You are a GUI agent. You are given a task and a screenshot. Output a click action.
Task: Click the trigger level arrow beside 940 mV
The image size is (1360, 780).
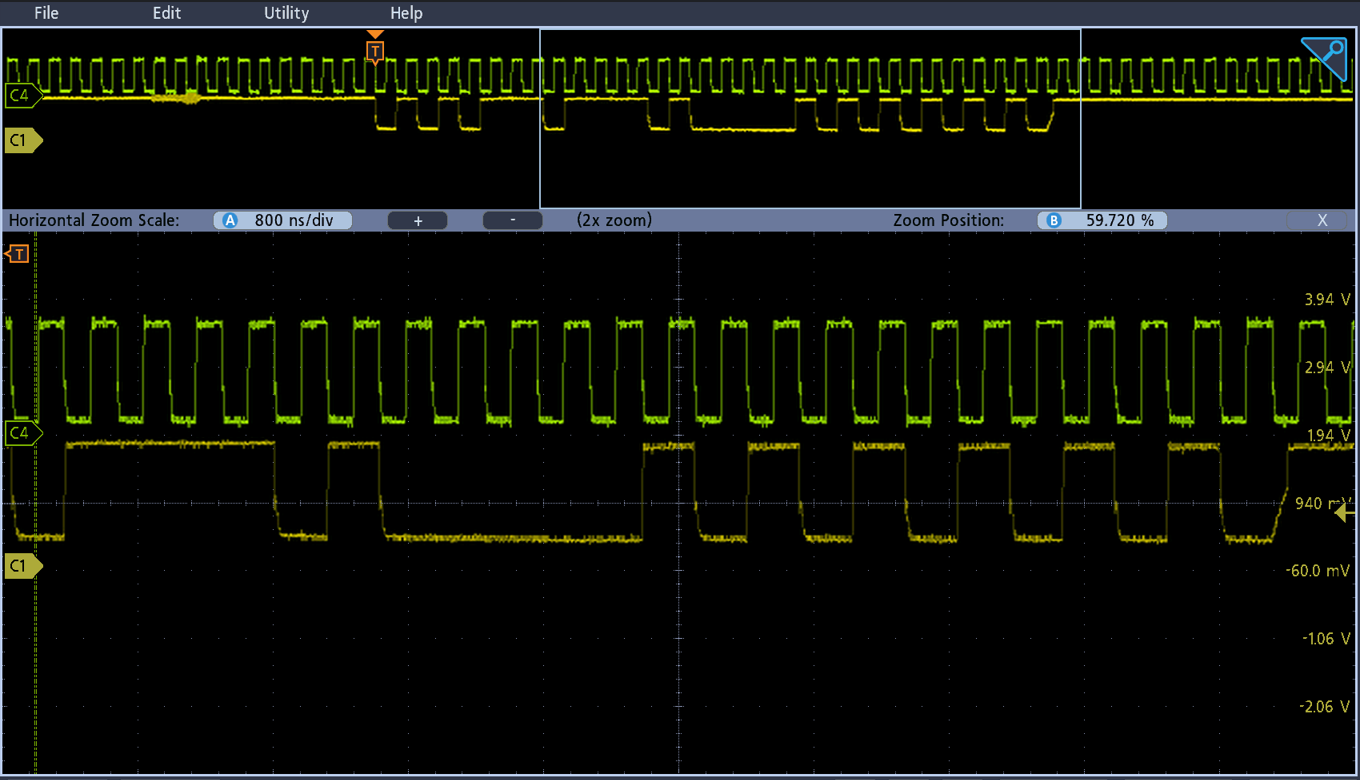[x=1345, y=512]
